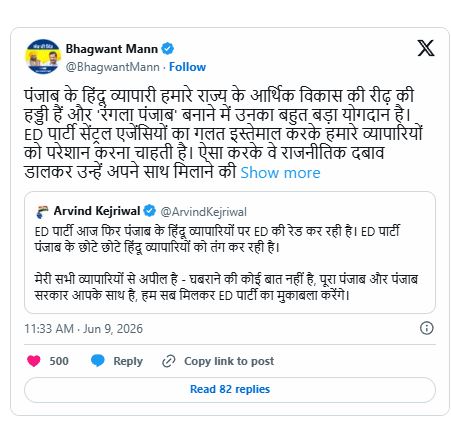The height and width of the screenshot is (431, 451).
Task: Click Arvind Kejriwal's small avatar
Action: coord(42,212)
